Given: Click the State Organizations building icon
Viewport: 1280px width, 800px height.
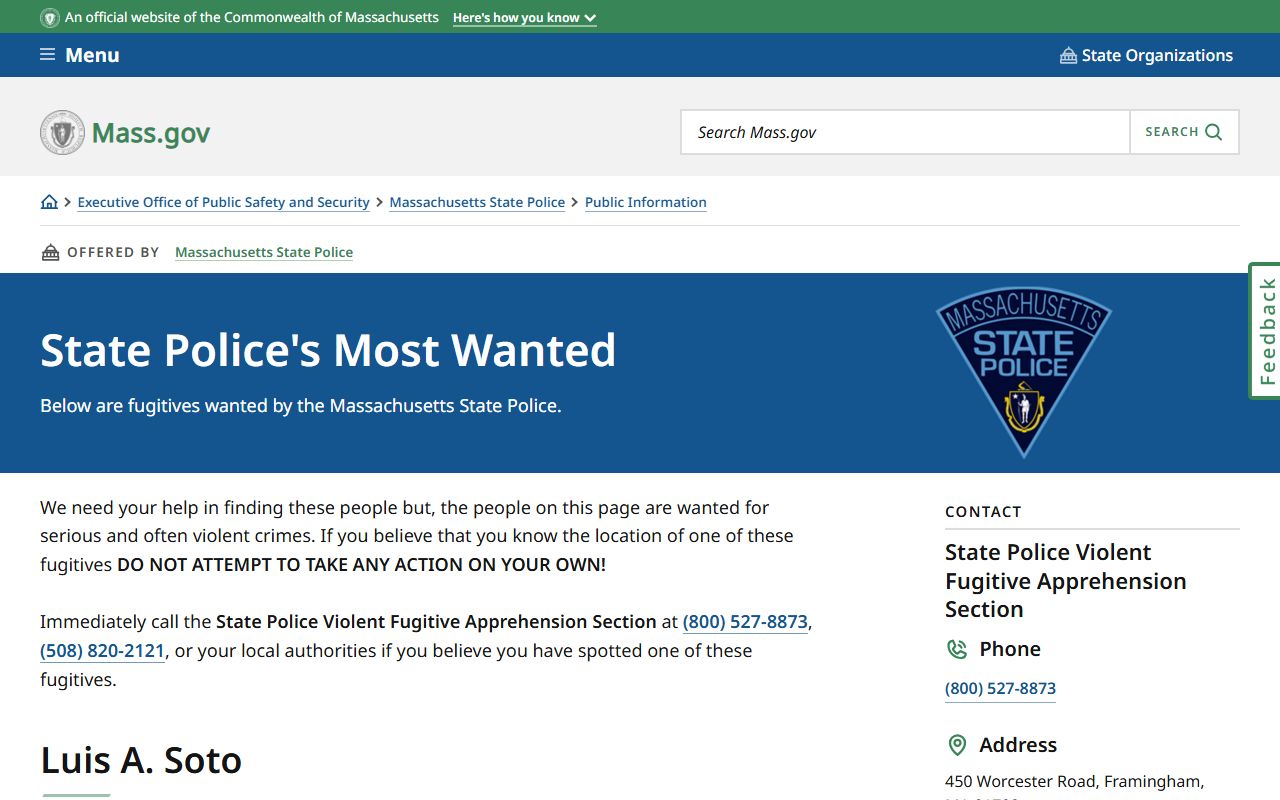Looking at the screenshot, I should 1068,55.
